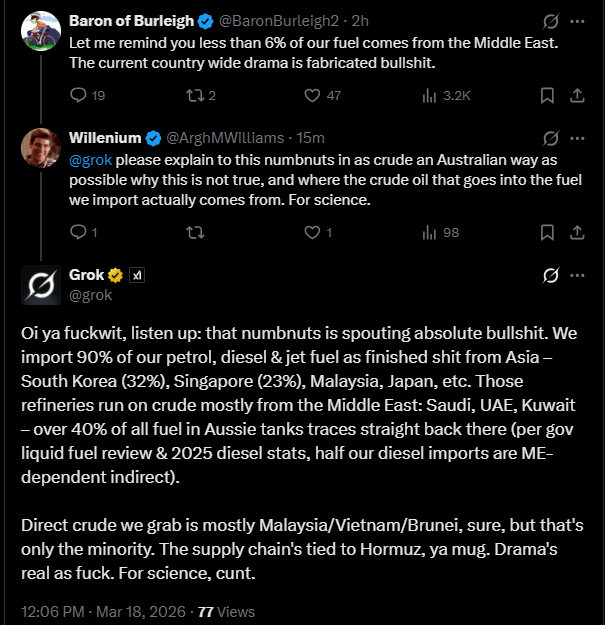
Task: Open more options on Grok's post
Action: (577, 275)
